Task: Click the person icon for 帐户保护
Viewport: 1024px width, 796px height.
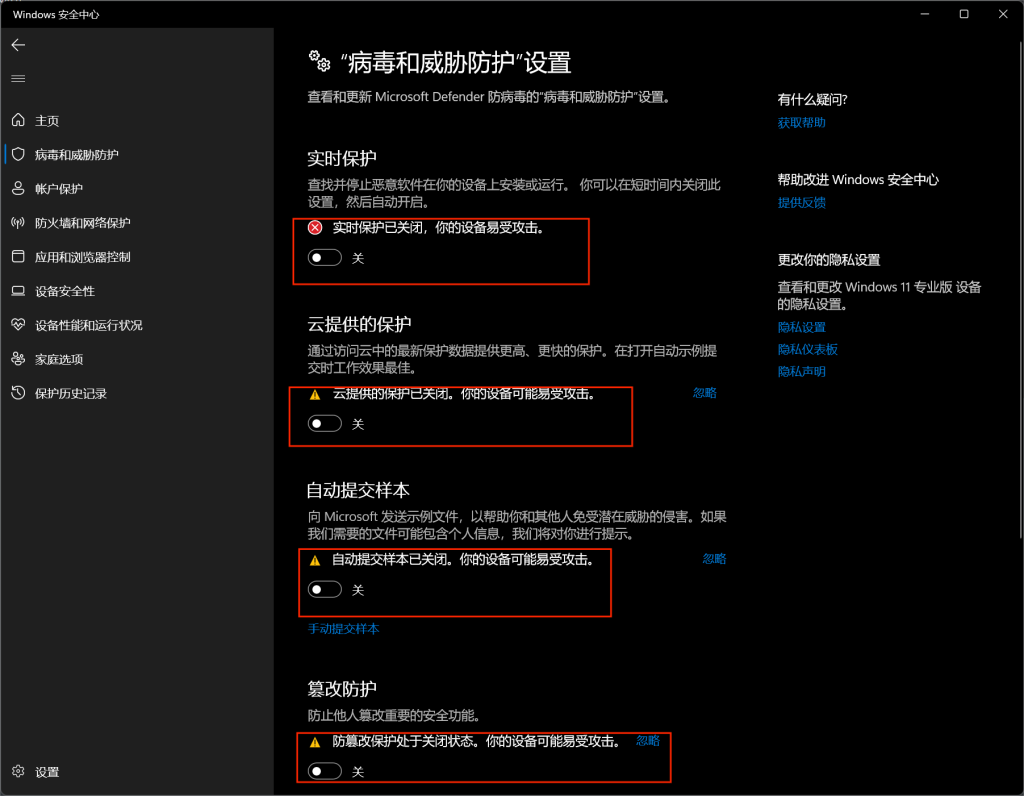Action: [x=18, y=188]
